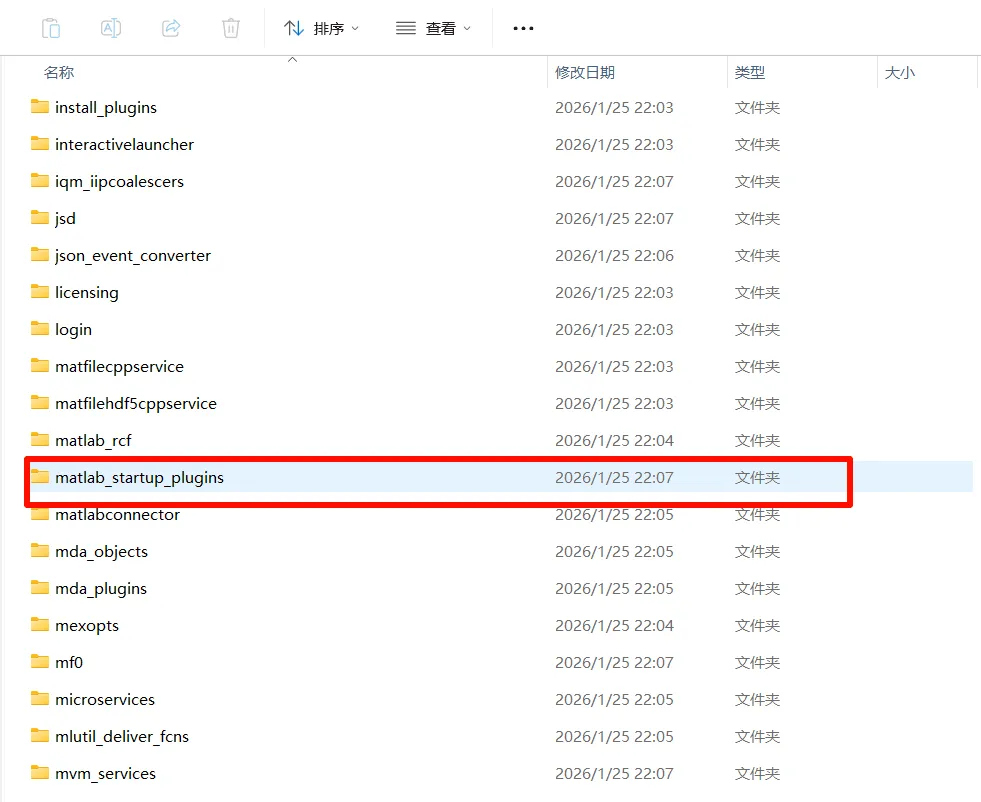Image resolution: width=981 pixels, height=802 pixels.
Task: Click the mda_objects folder icon
Action: coord(40,551)
